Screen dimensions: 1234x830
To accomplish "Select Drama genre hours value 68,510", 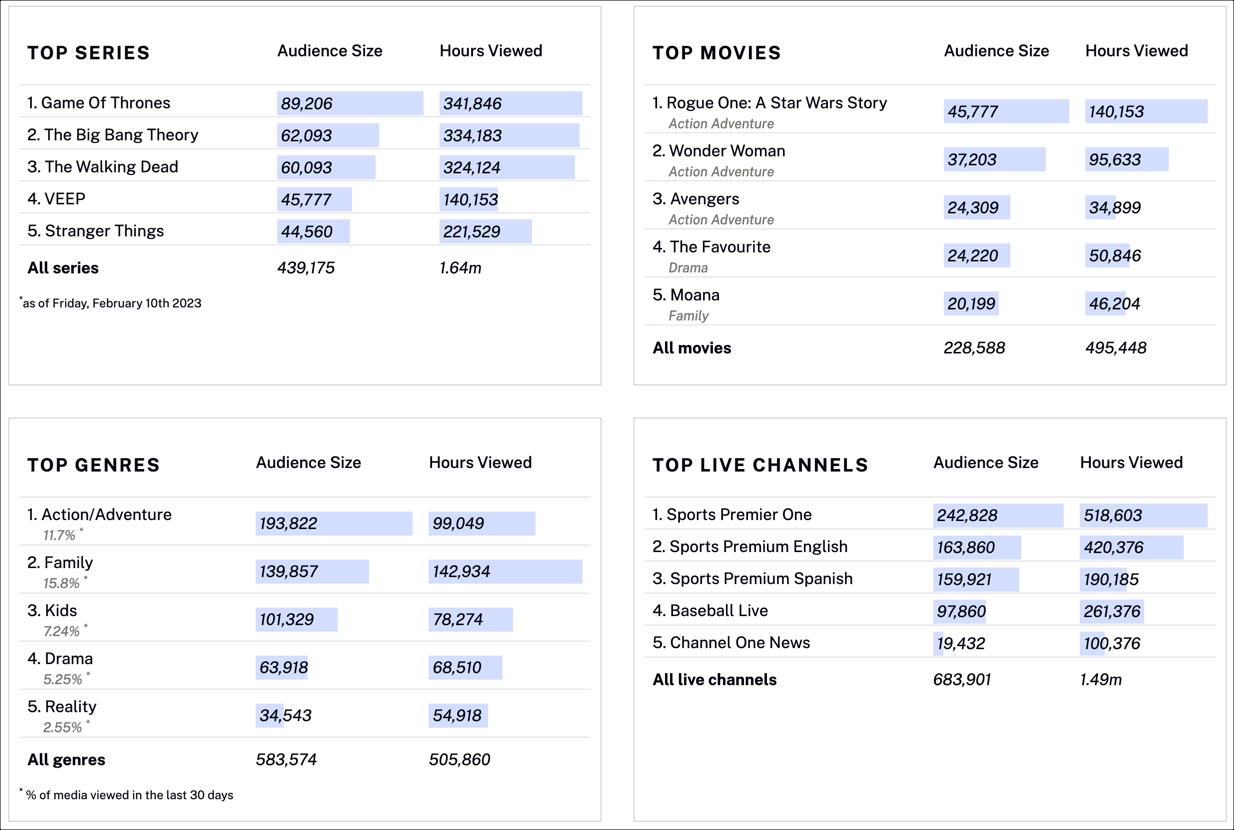I will point(457,668).
